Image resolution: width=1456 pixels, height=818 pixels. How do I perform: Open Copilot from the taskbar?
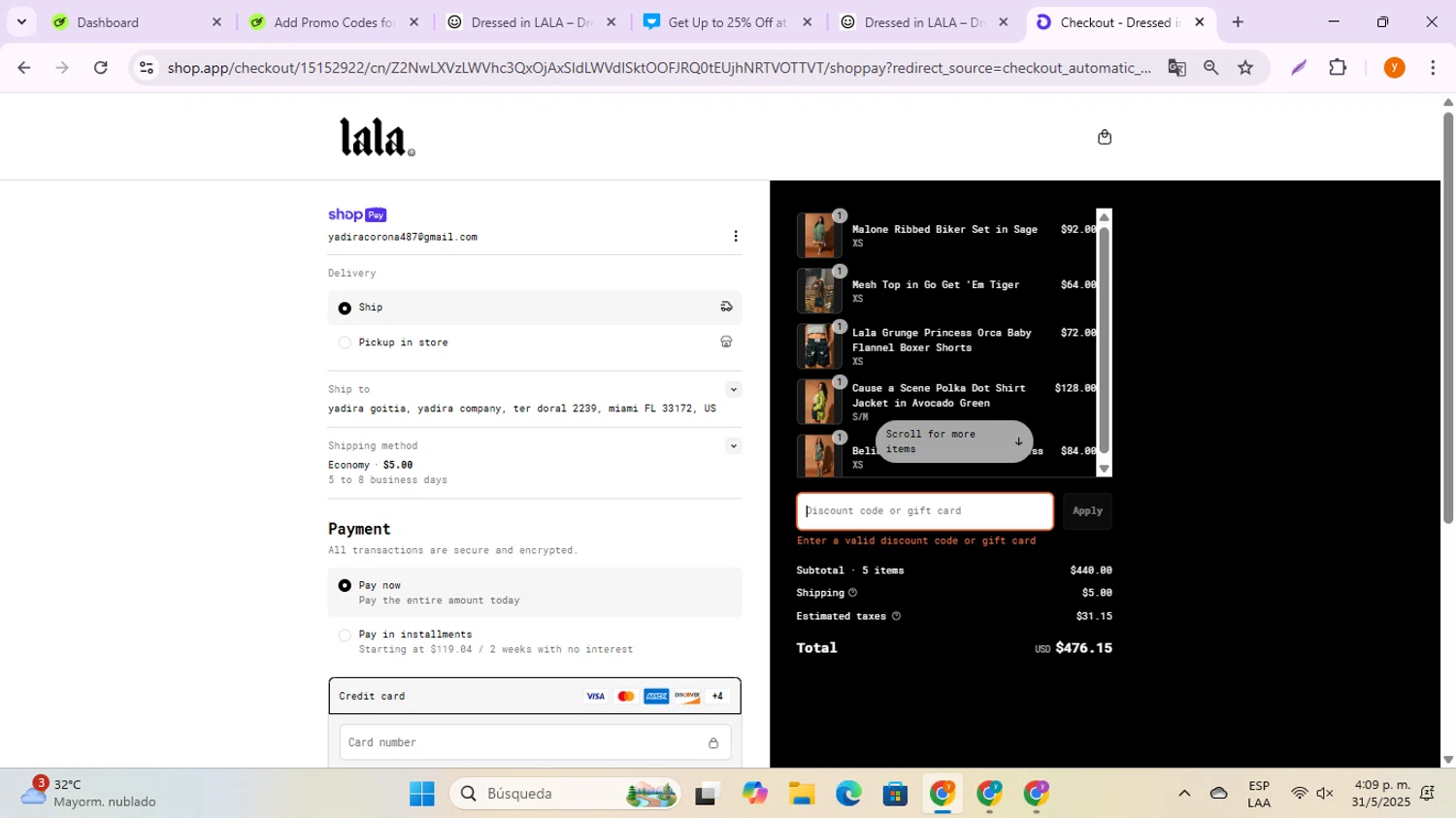[754, 794]
